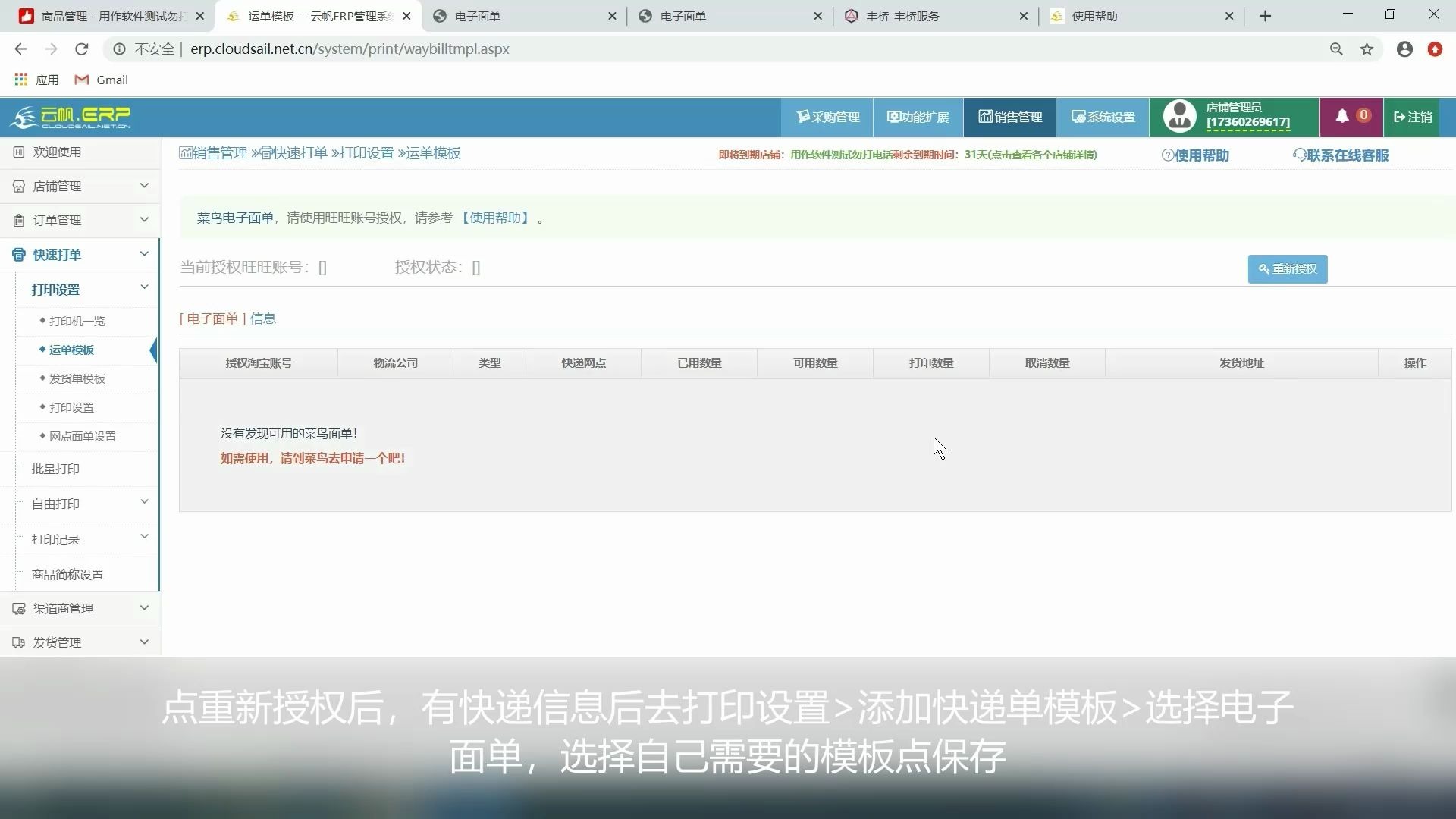Open the 打印设置 sub-item below 发货单模板
The width and height of the screenshot is (1456, 819).
tap(71, 408)
